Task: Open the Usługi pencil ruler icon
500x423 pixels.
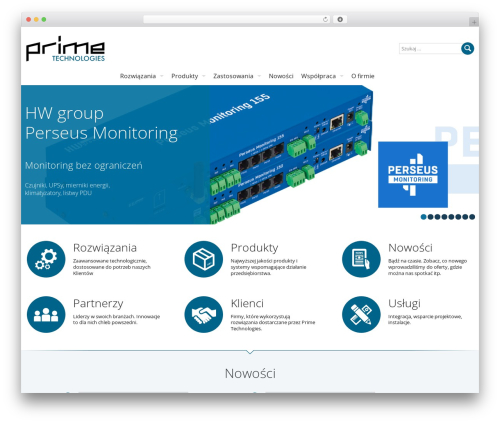Action: [x=361, y=314]
